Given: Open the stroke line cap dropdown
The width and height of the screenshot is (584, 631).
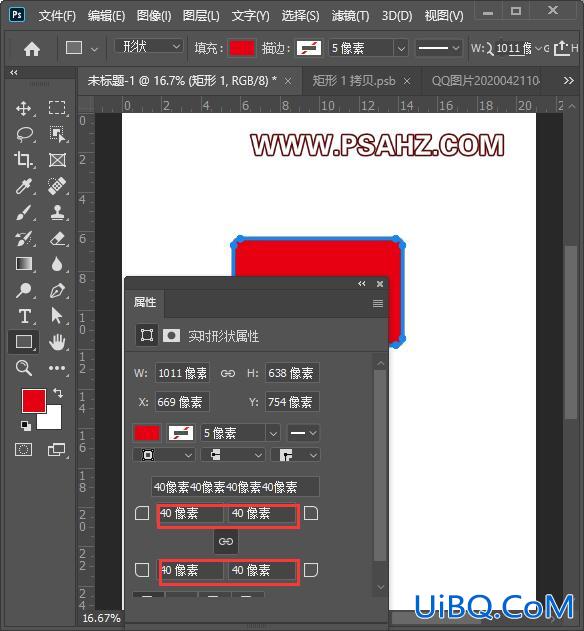Looking at the screenshot, I should (233, 455).
